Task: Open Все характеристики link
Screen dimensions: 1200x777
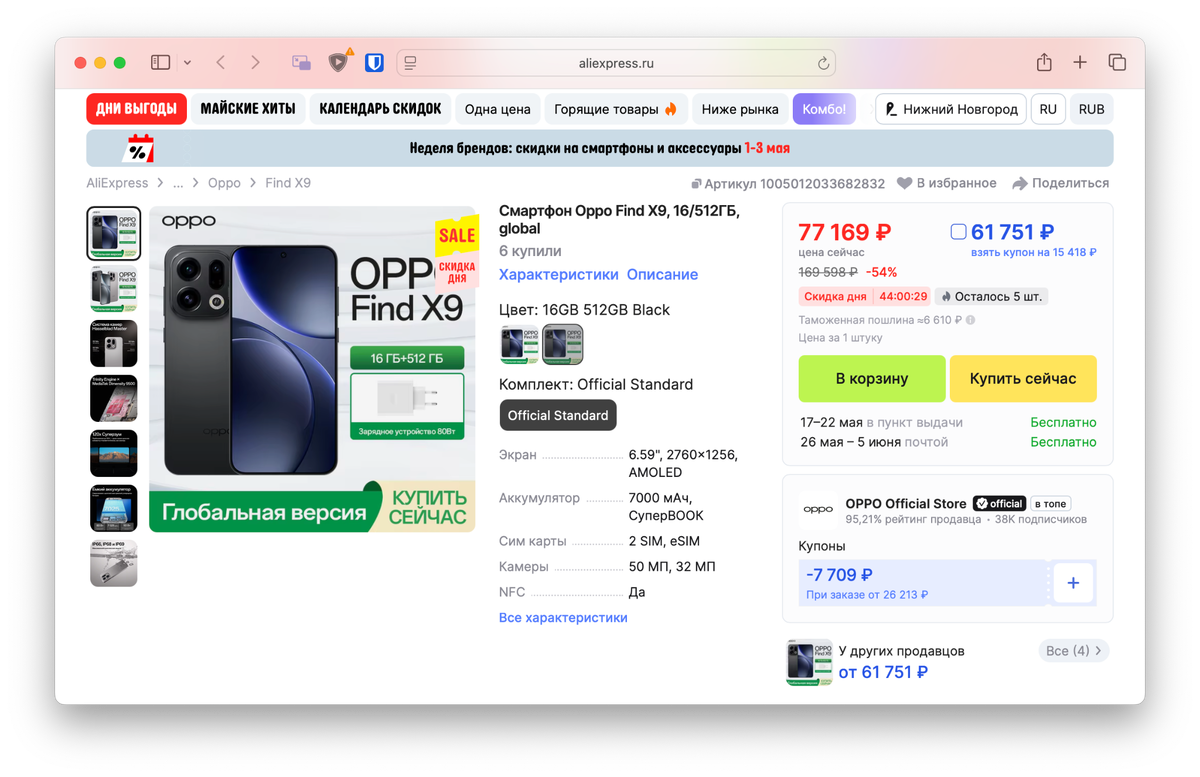Action: point(563,617)
